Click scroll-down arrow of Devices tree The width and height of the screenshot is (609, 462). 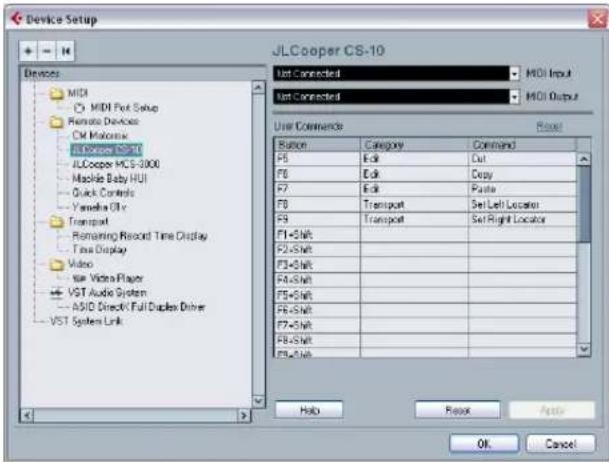click(258, 400)
